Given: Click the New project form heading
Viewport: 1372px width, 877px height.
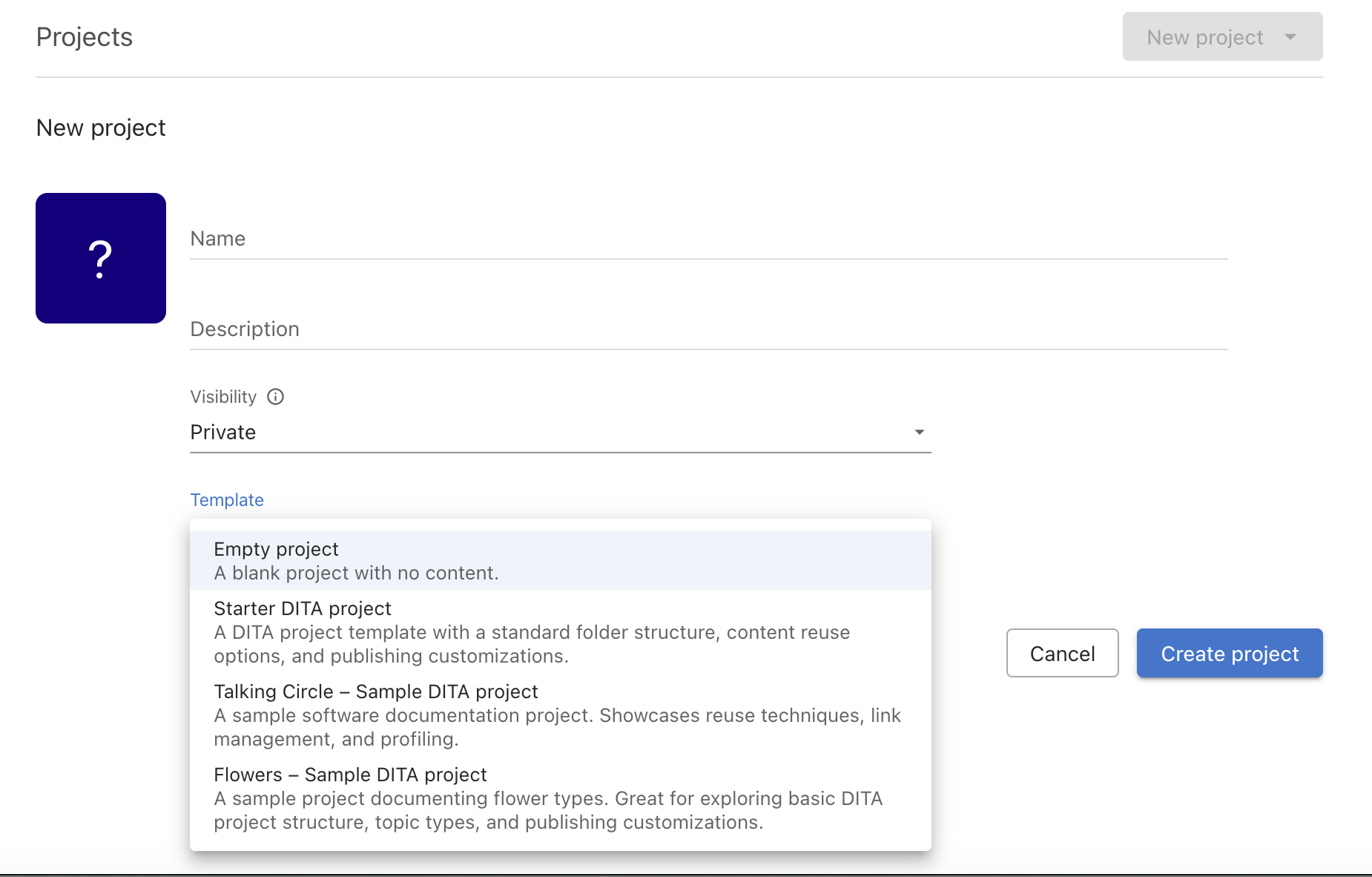Looking at the screenshot, I should [101, 128].
